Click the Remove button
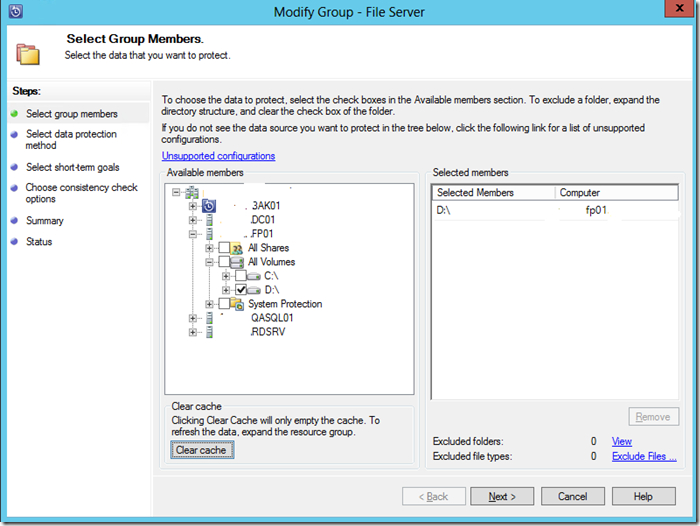The height and width of the screenshot is (526, 700). point(654,417)
